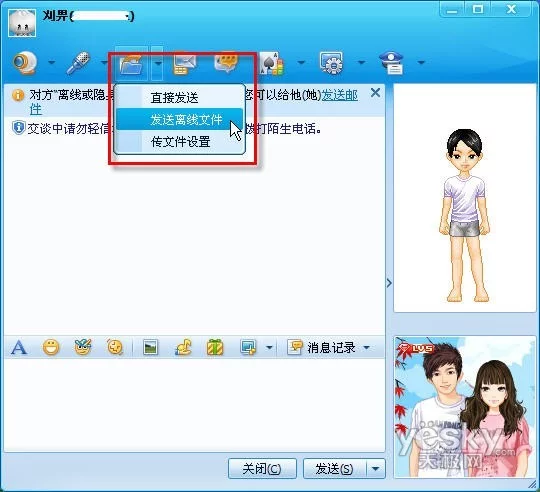Click the 发送邮件 link

coord(339,95)
